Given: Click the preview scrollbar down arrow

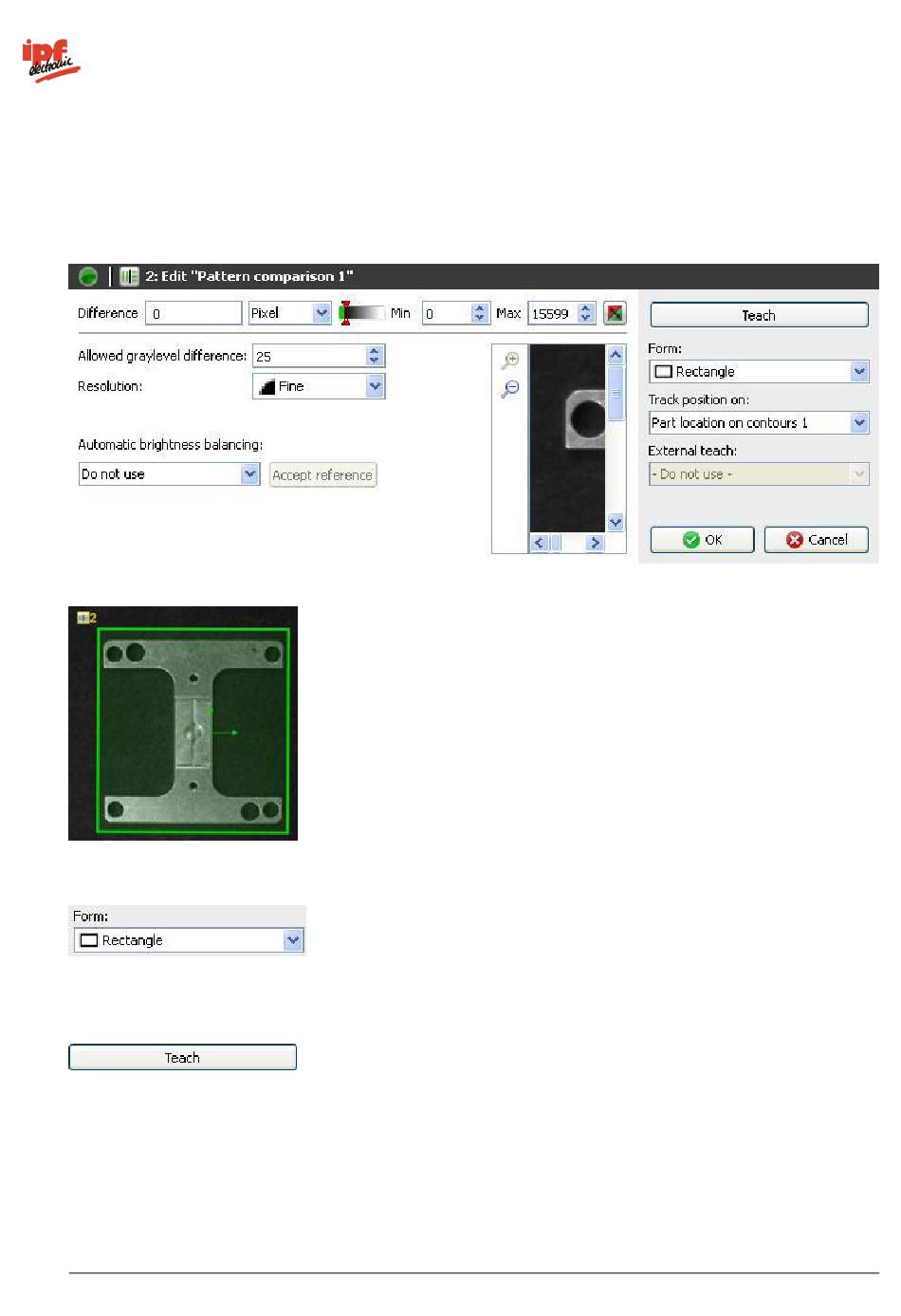Looking at the screenshot, I should tap(616, 523).
